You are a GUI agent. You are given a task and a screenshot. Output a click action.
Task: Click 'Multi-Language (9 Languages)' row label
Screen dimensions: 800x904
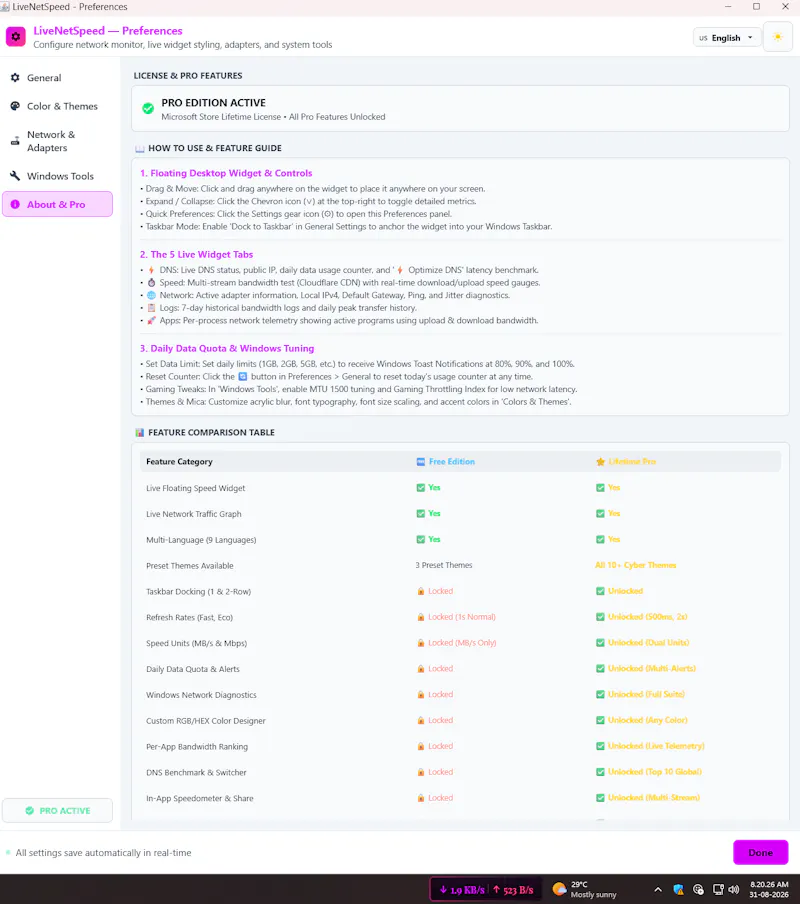pyautogui.click(x=201, y=540)
